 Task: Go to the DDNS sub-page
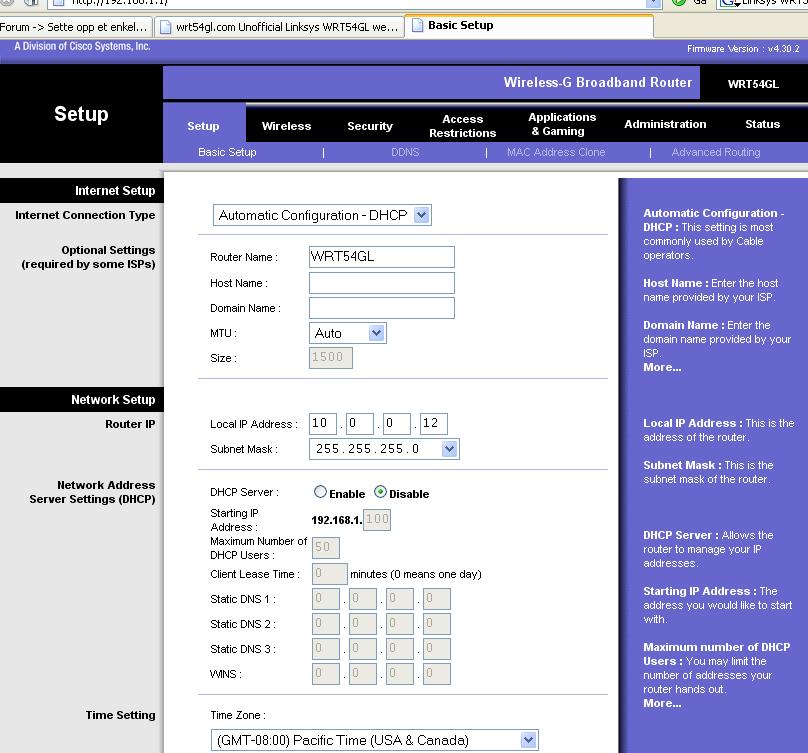tap(405, 152)
